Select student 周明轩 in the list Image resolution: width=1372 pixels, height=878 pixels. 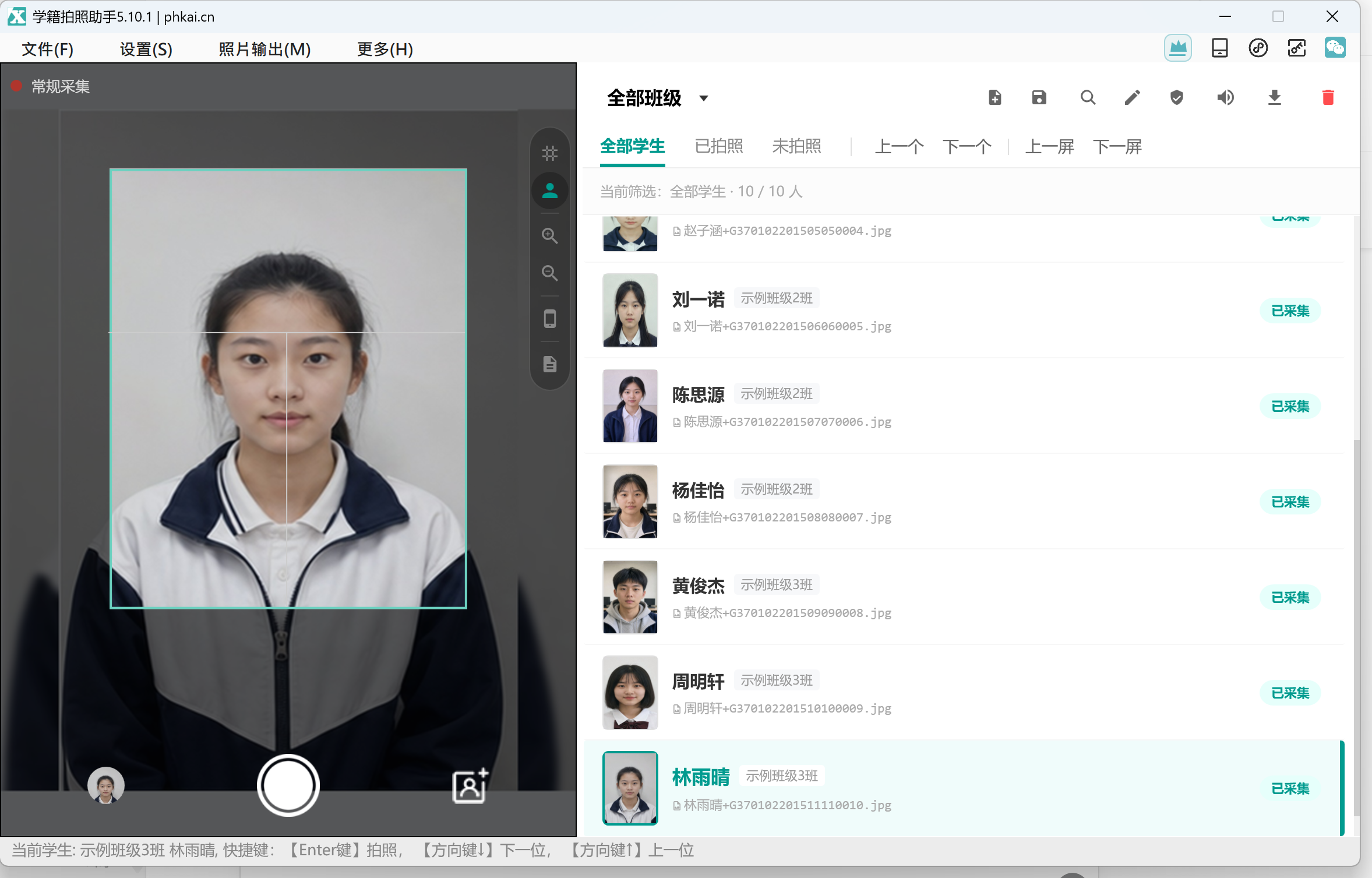964,693
